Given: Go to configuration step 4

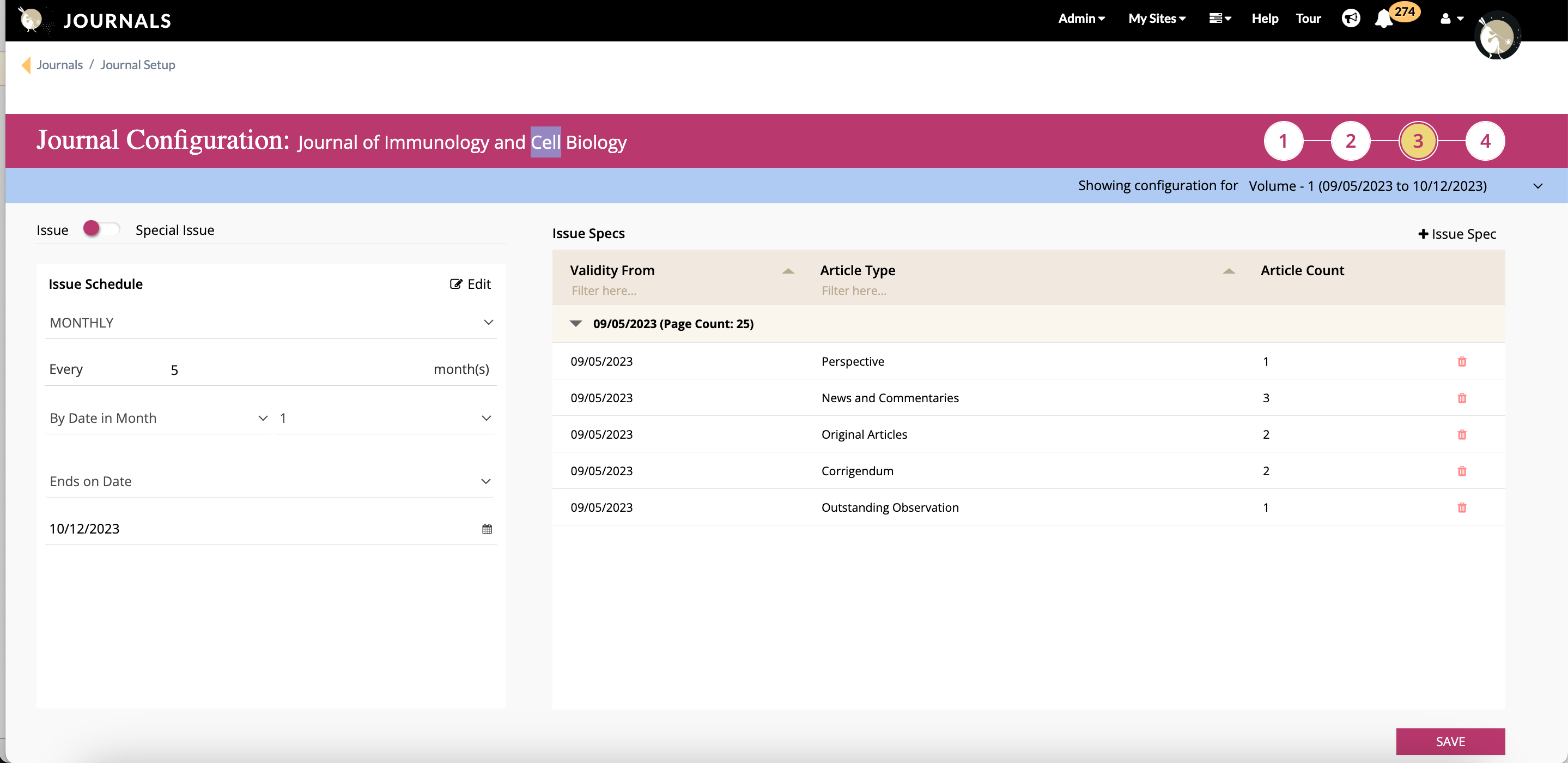Looking at the screenshot, I should (1485, 141).
